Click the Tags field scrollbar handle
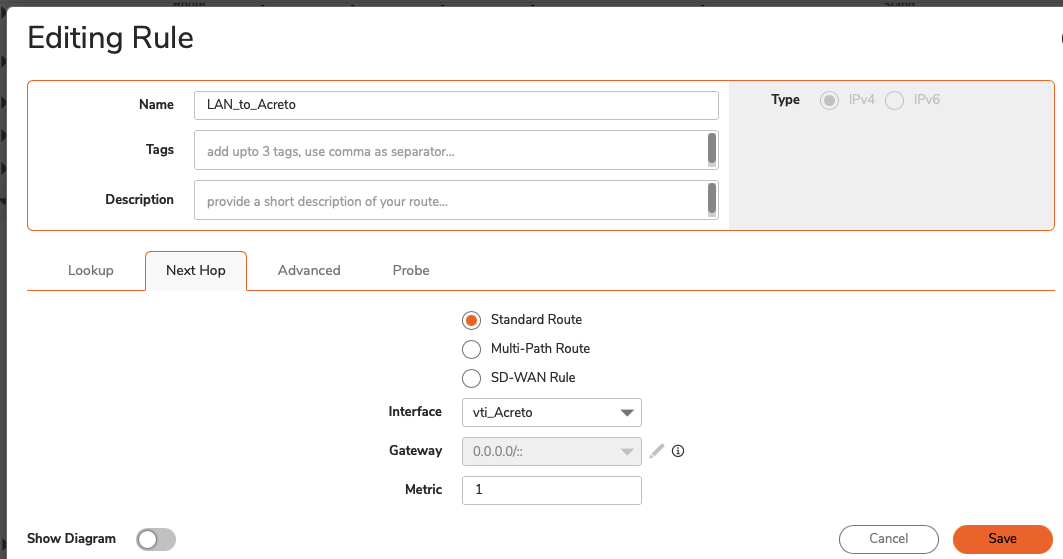The height and width of the screenshot is (559, 1063). click(712, 148)
